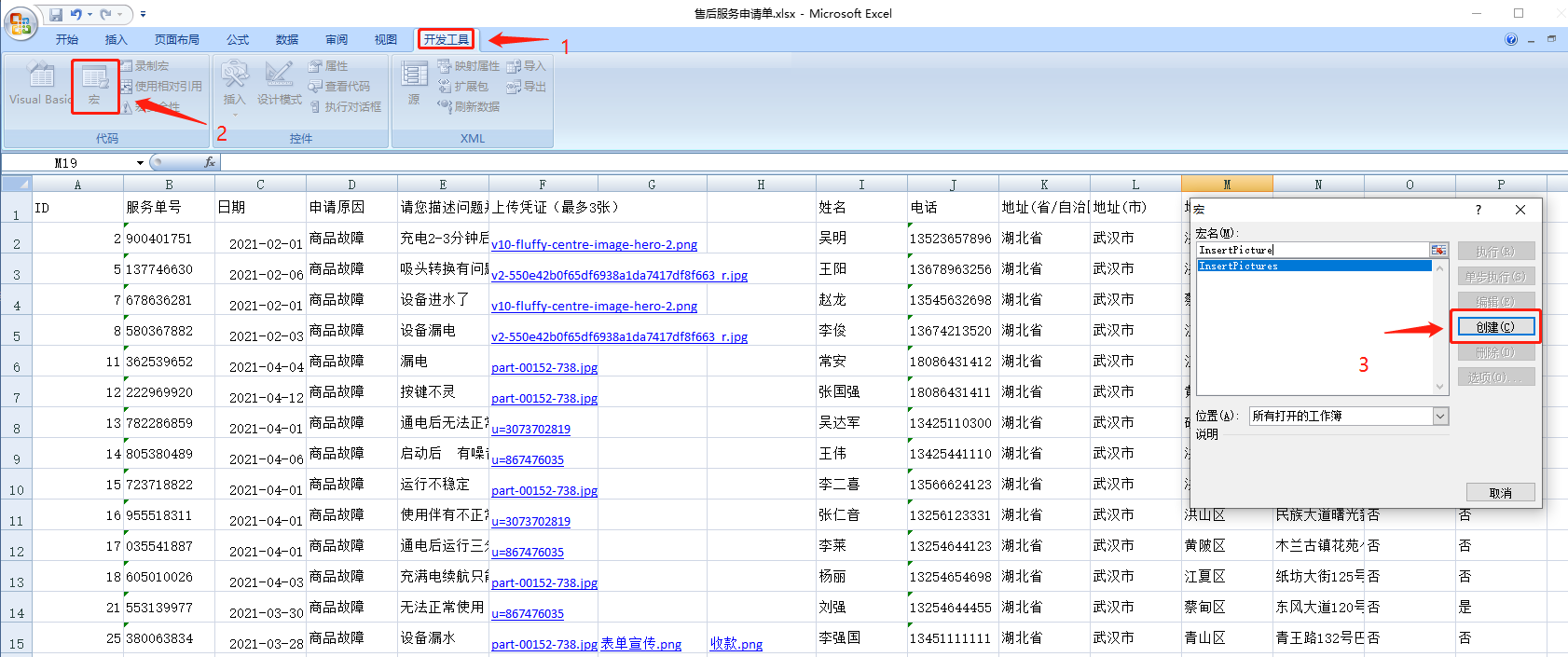Click the fx insert function icon

210,162
